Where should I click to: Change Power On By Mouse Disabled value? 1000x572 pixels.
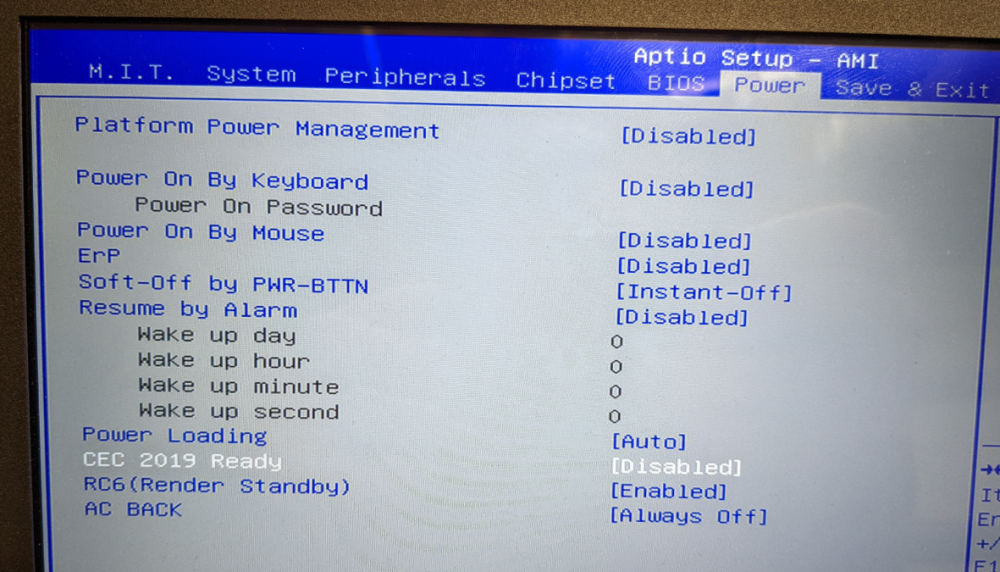click(x=685, y=240)
